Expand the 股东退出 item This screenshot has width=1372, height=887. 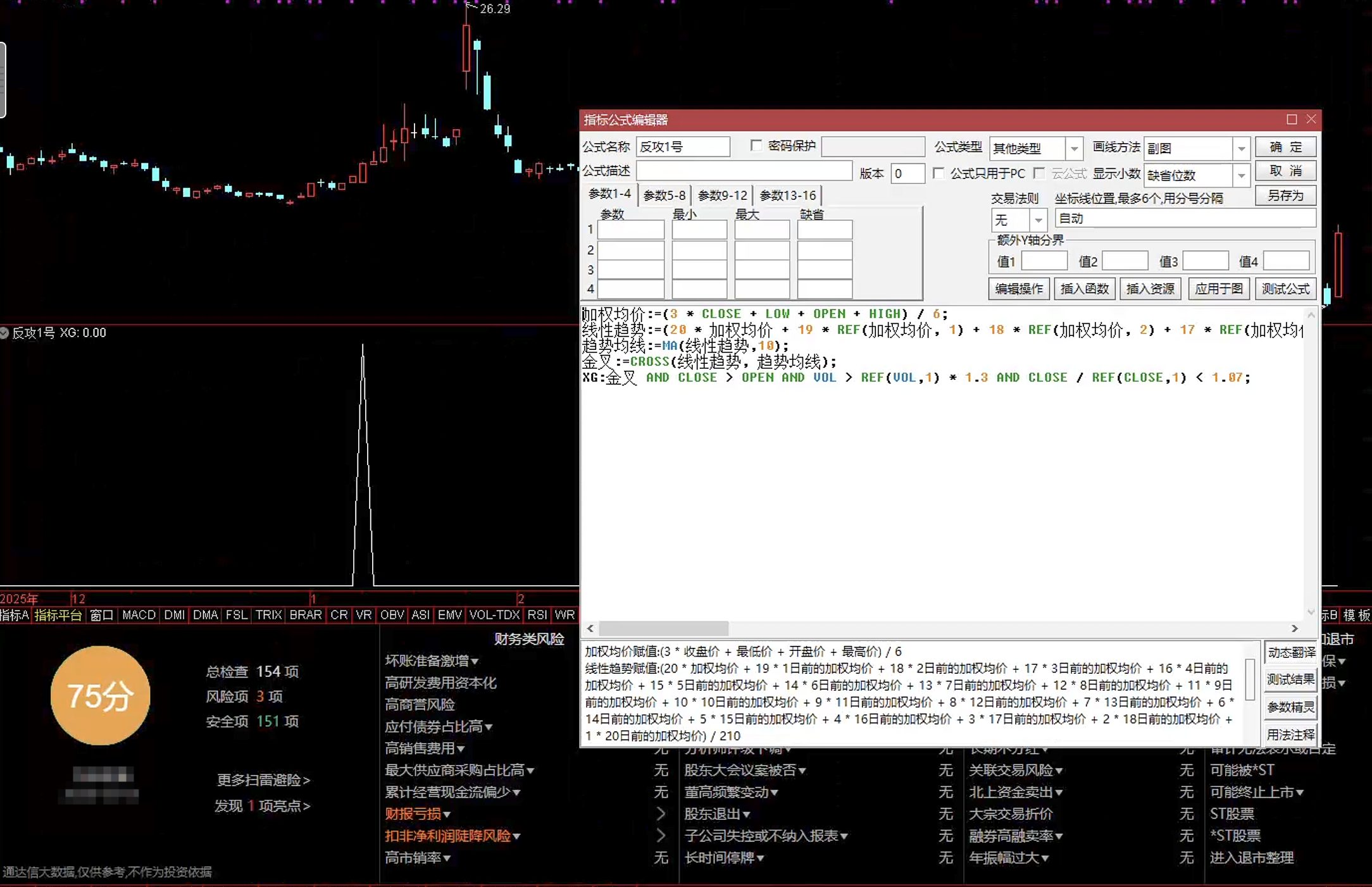717,814
